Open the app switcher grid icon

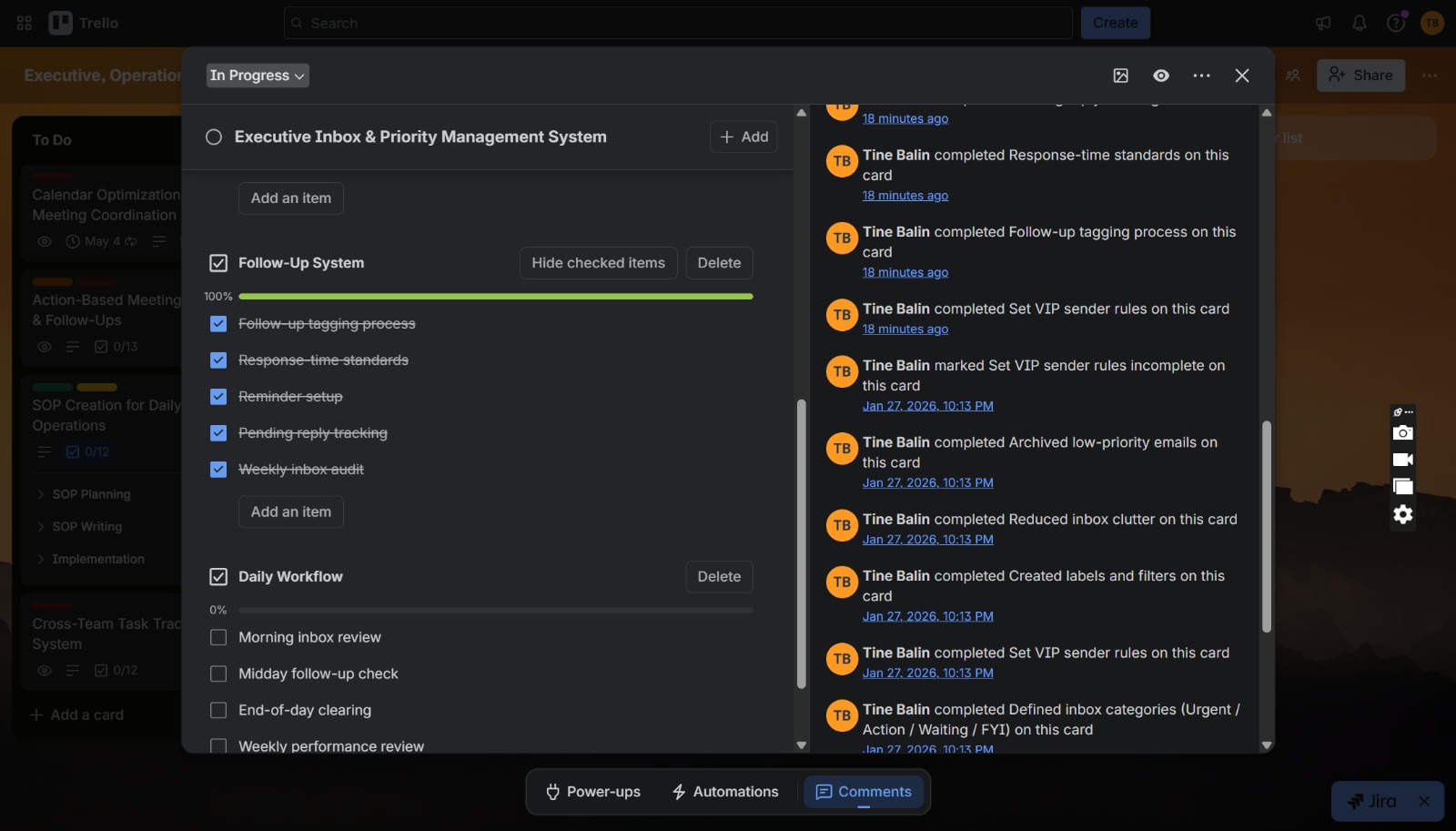(x=25, y=23)
